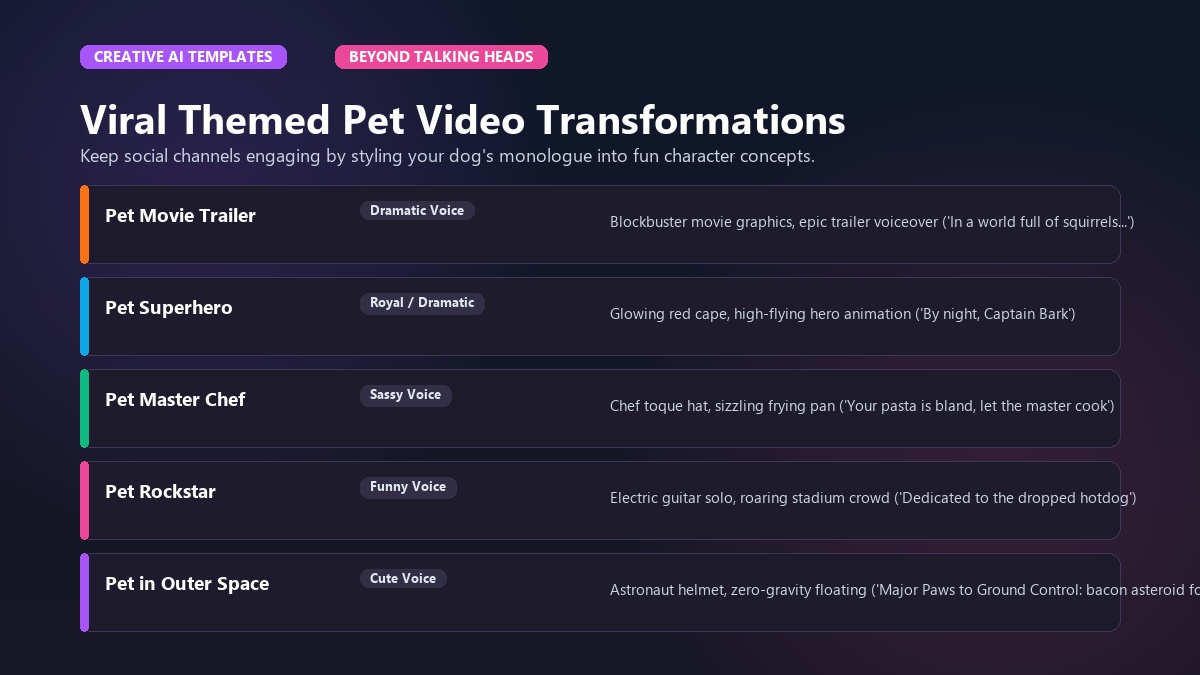Click the Beyond Talking Heads badge

[441, 57]
